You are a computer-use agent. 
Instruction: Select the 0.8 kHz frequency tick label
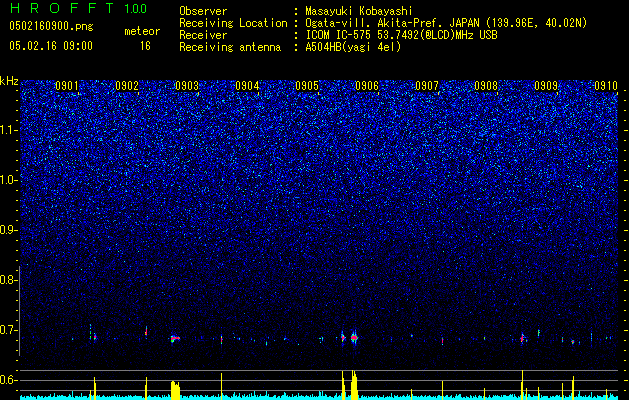(8, 280)
